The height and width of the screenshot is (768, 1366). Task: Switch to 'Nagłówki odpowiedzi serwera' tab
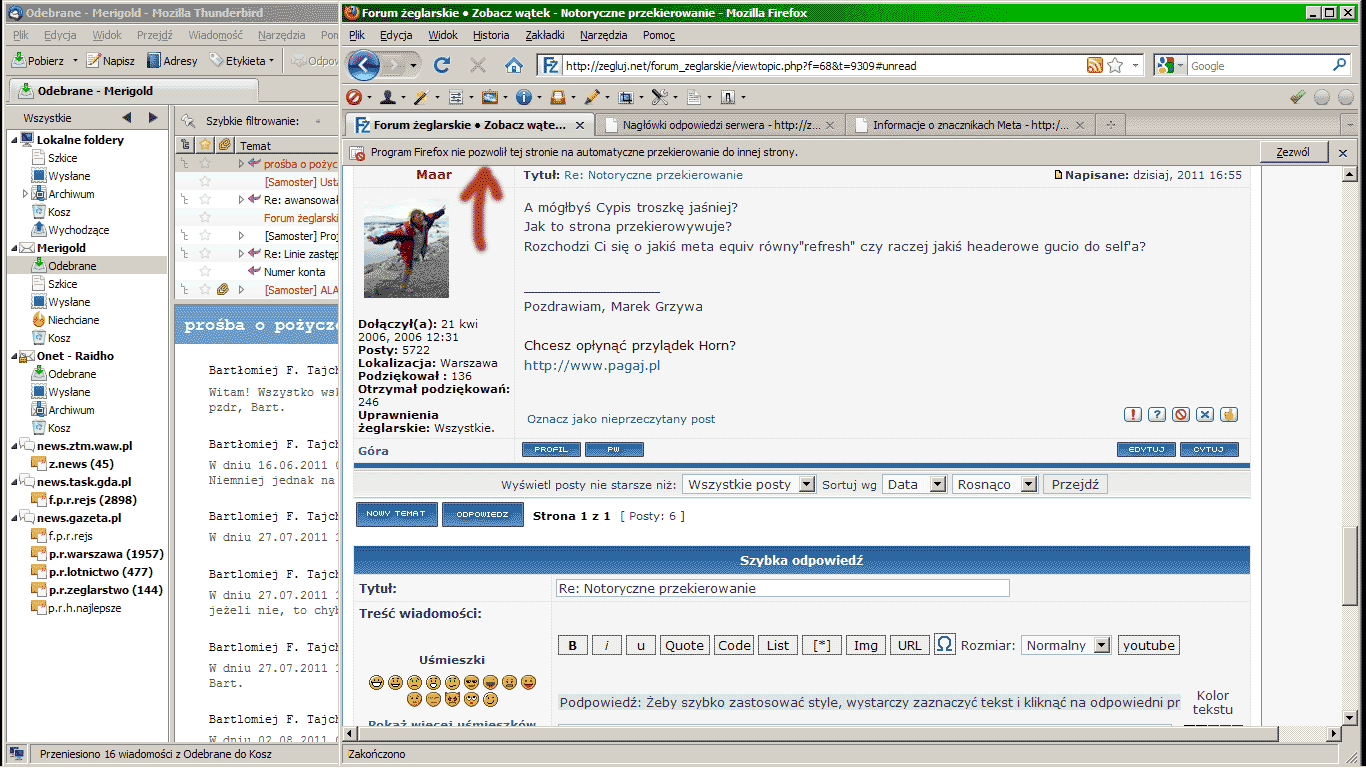pyautogui.click(x=721, y=125)
